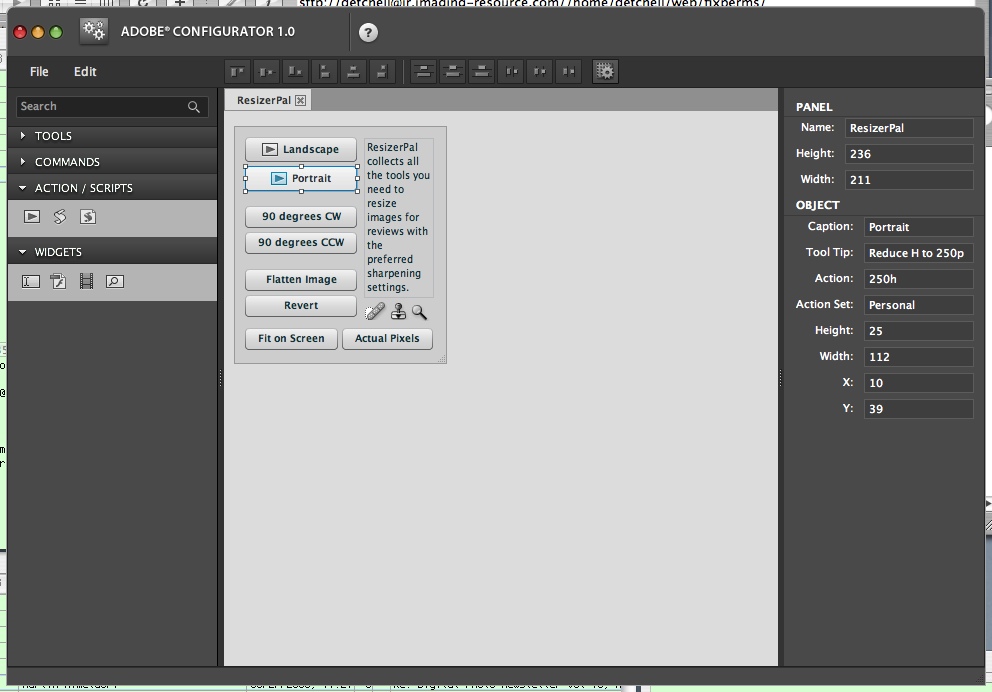Screen dimensions: 992x692
Task: Open the Edit menu
Action: pyautogui.click(x=85, y=72)
